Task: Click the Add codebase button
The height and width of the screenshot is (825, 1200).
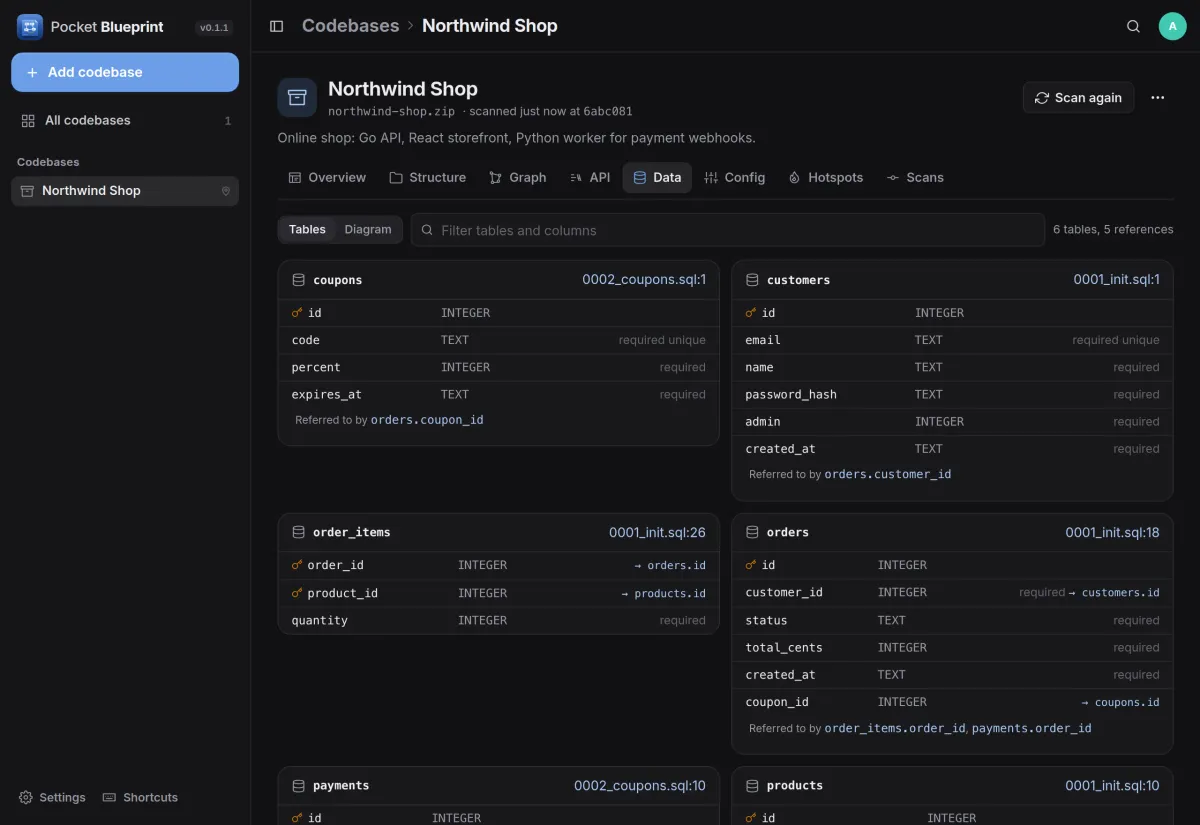Action: point(125,72)
